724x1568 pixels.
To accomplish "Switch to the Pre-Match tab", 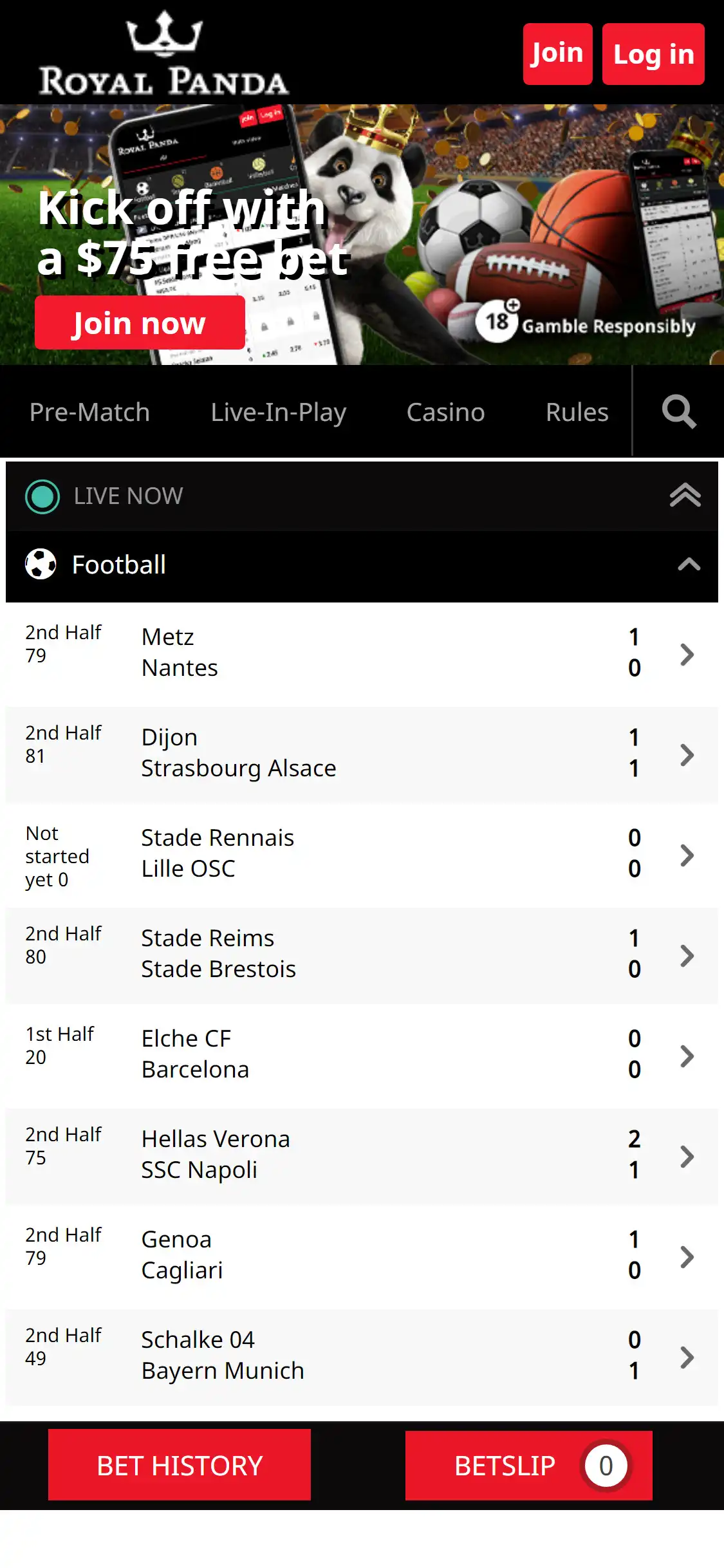I will [x=89, y=412].
